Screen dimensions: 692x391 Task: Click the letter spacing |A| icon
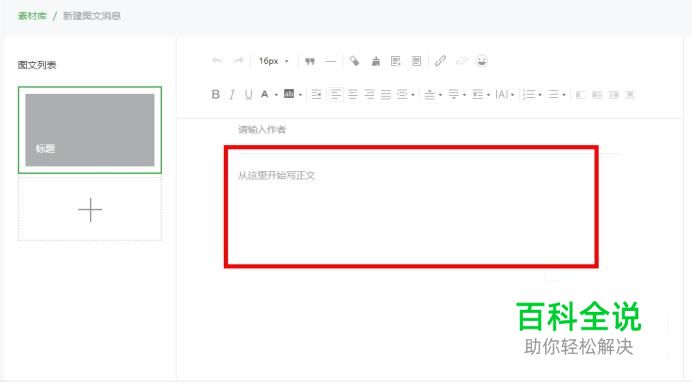pyautogui.click(x=501, y=94)
